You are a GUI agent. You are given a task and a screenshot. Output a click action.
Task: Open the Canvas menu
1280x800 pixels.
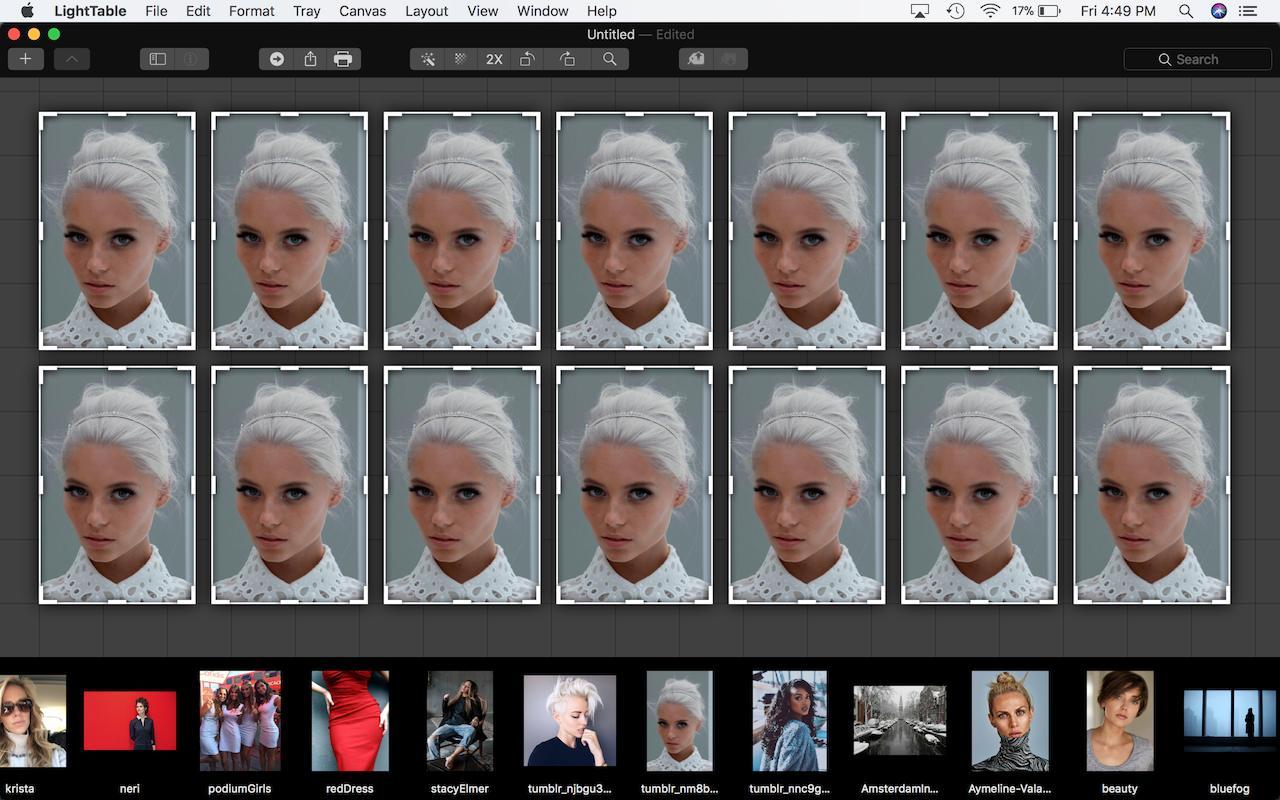click(x=363, y=11)
